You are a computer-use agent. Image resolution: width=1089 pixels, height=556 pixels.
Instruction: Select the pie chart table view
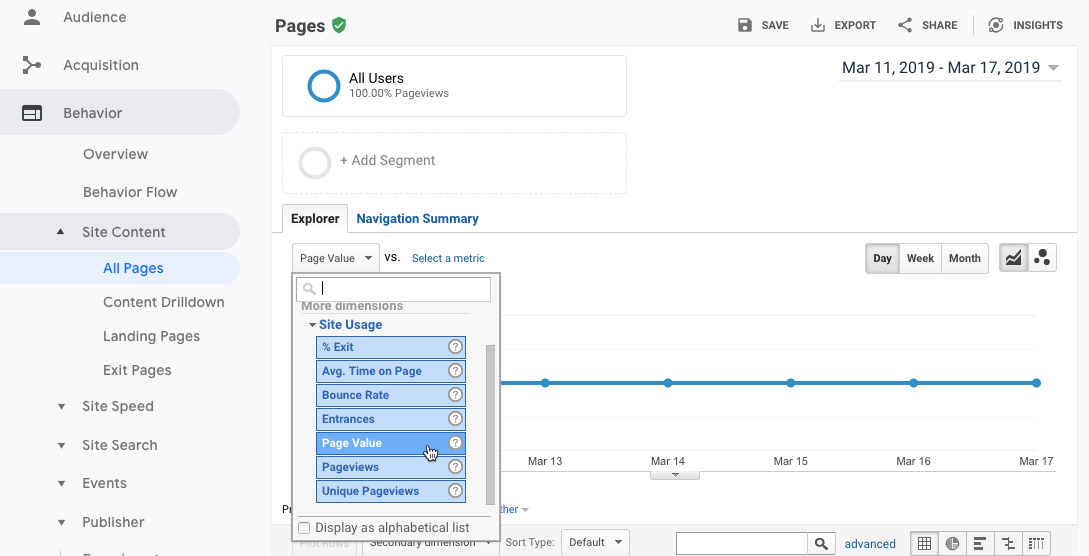point(953,543)
